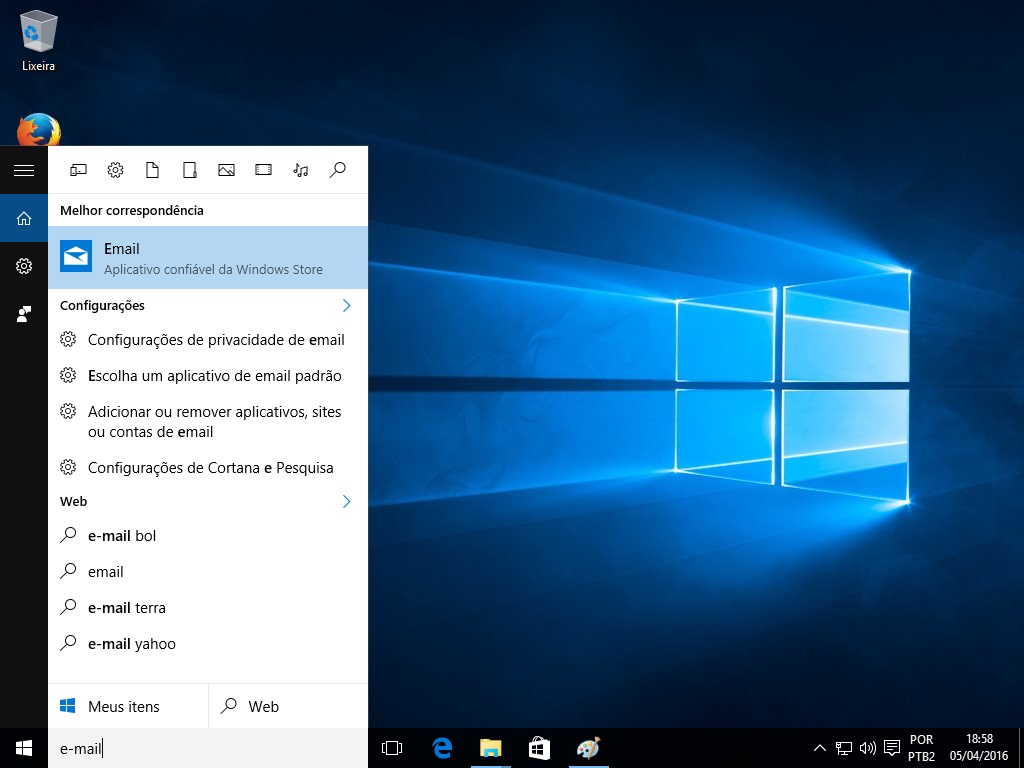Filter results by photos icon
This screenshot has height=768, width=1024.
click(x=226, y=170)
